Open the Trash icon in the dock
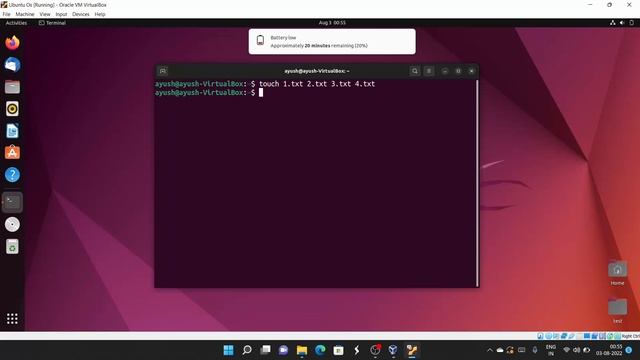640x360 pixels. pyautogui.click(x=12, y=247)
